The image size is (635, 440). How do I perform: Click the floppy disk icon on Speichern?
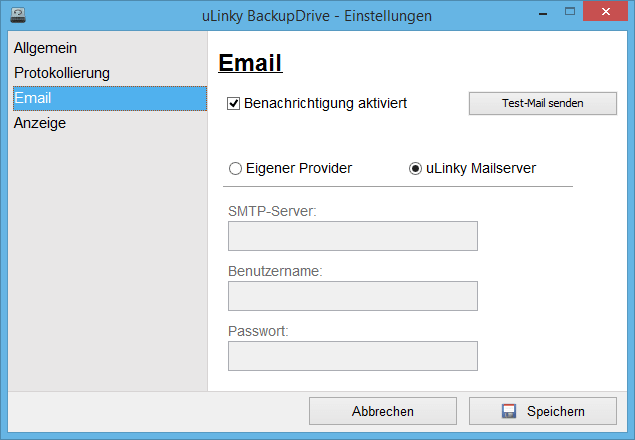[509, 411]
